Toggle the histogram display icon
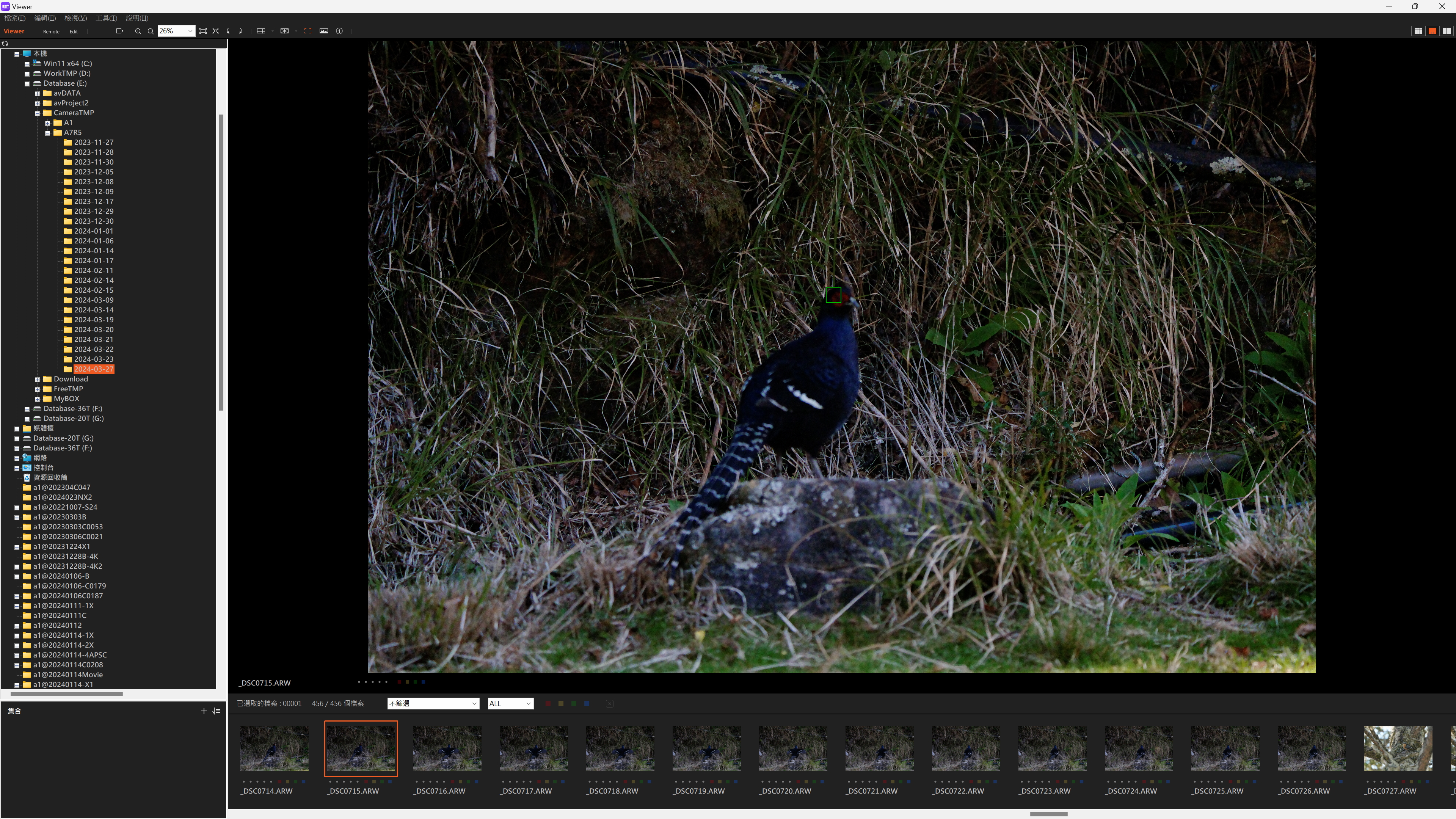Screen dimensions: 1456x819 [324, 31]
